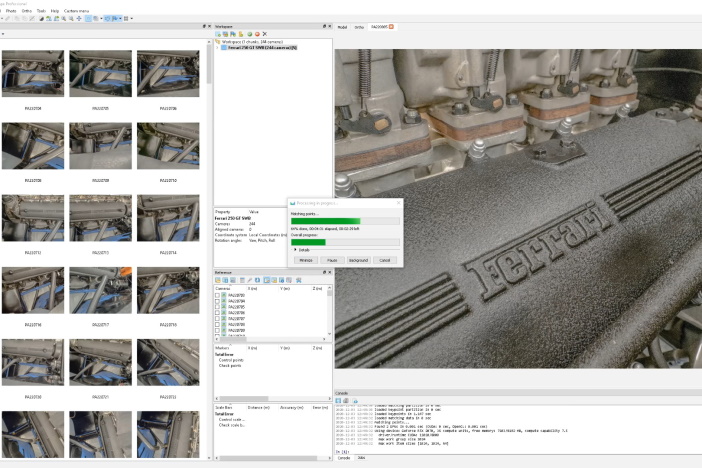702x468 pixels.
Task: Click the Overall progress bar
Action: 345,242
